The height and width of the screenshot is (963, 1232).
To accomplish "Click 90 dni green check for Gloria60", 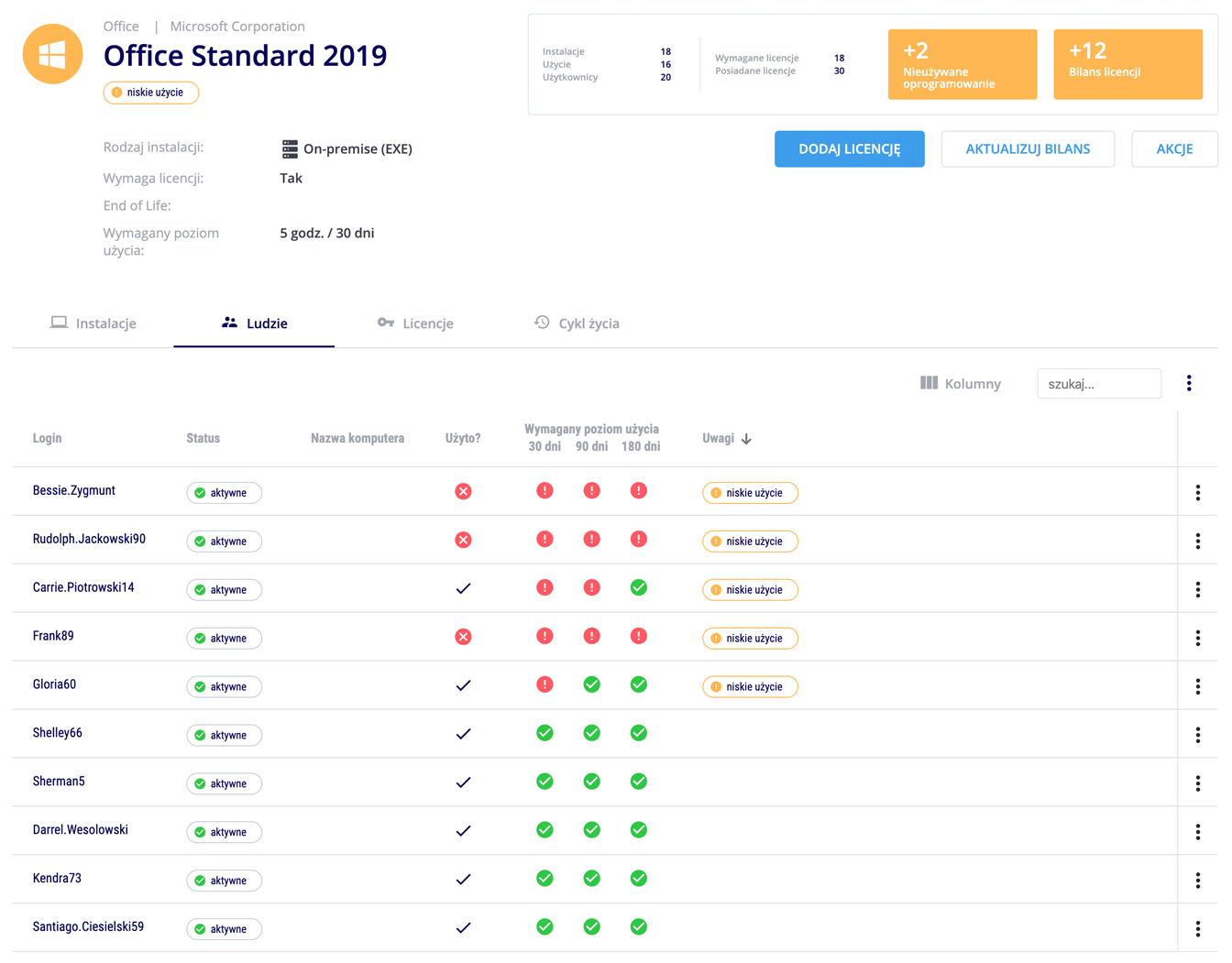I will (592, 684).
